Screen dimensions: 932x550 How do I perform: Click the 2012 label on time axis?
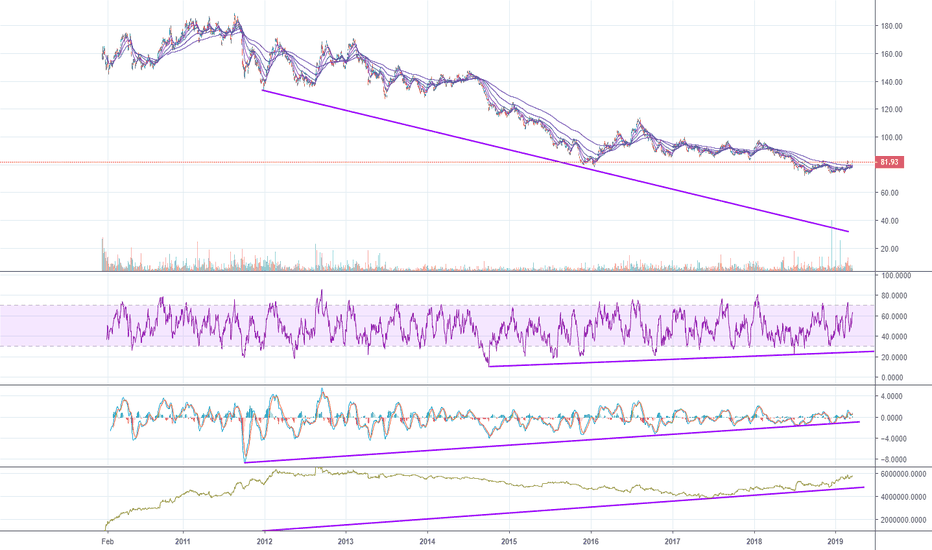tap(265, 542)
